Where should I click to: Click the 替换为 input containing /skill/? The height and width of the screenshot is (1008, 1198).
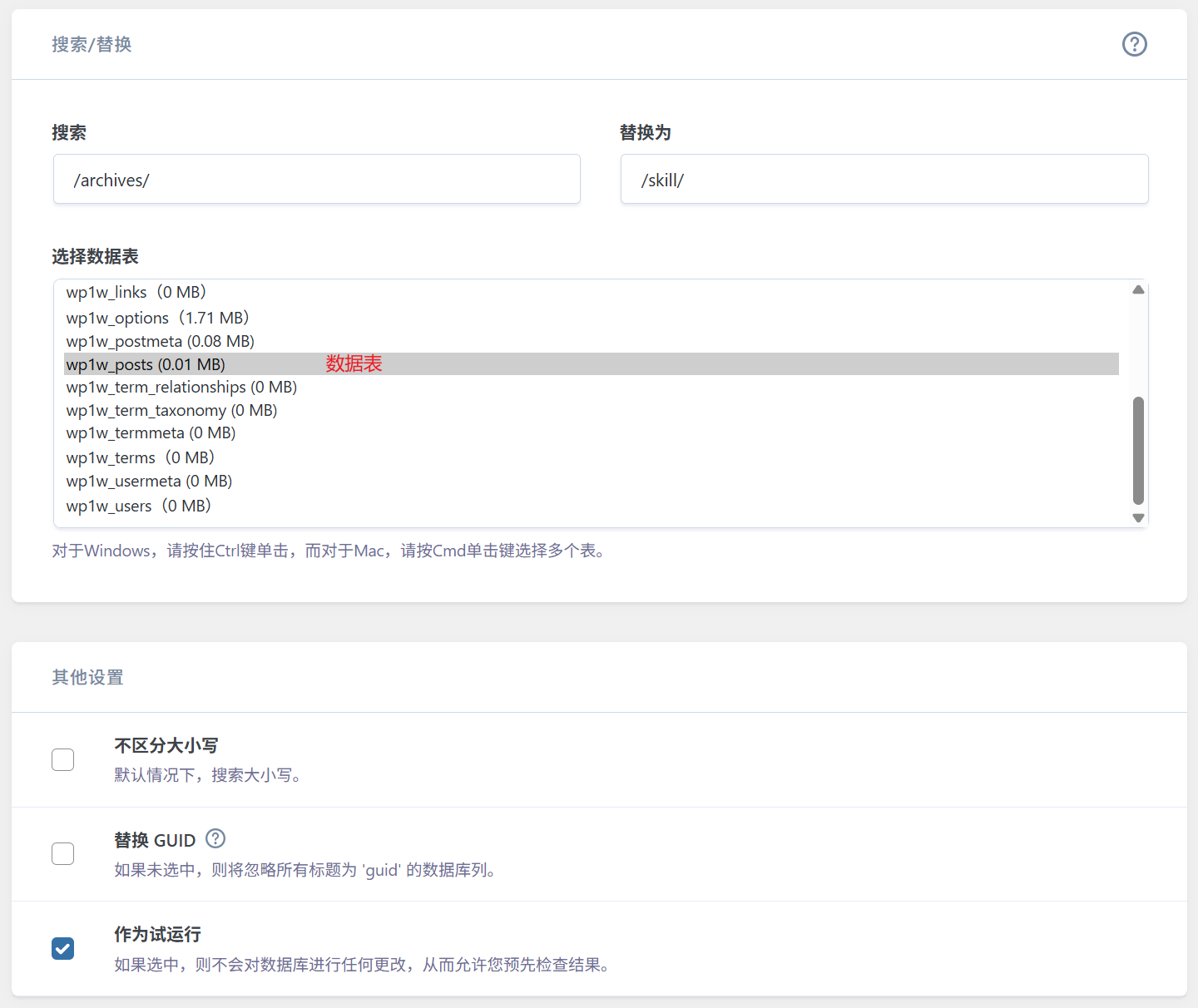(x=884, y=180)
